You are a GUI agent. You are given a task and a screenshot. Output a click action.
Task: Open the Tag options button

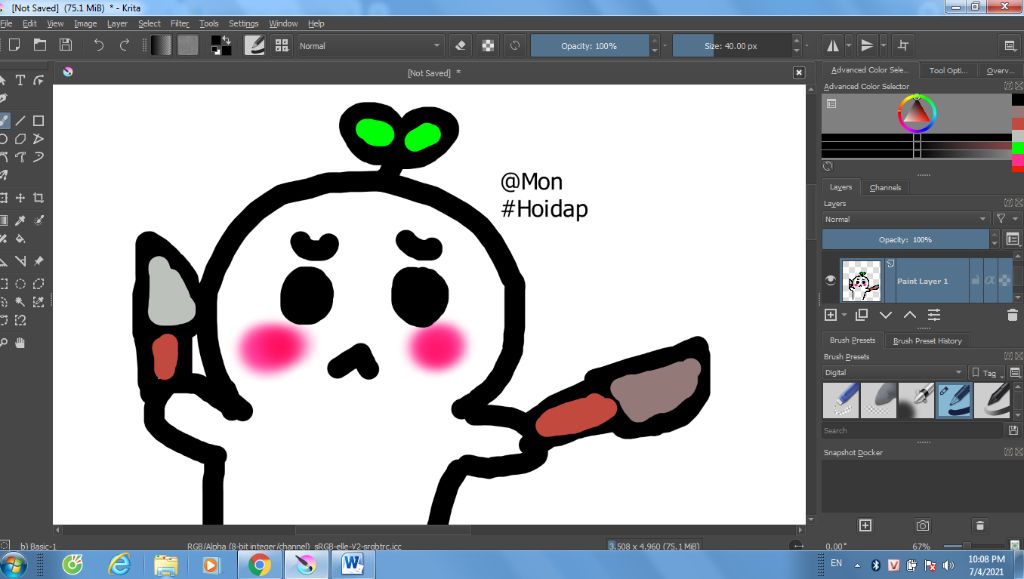pyautogui.click(x=986, y=373)
